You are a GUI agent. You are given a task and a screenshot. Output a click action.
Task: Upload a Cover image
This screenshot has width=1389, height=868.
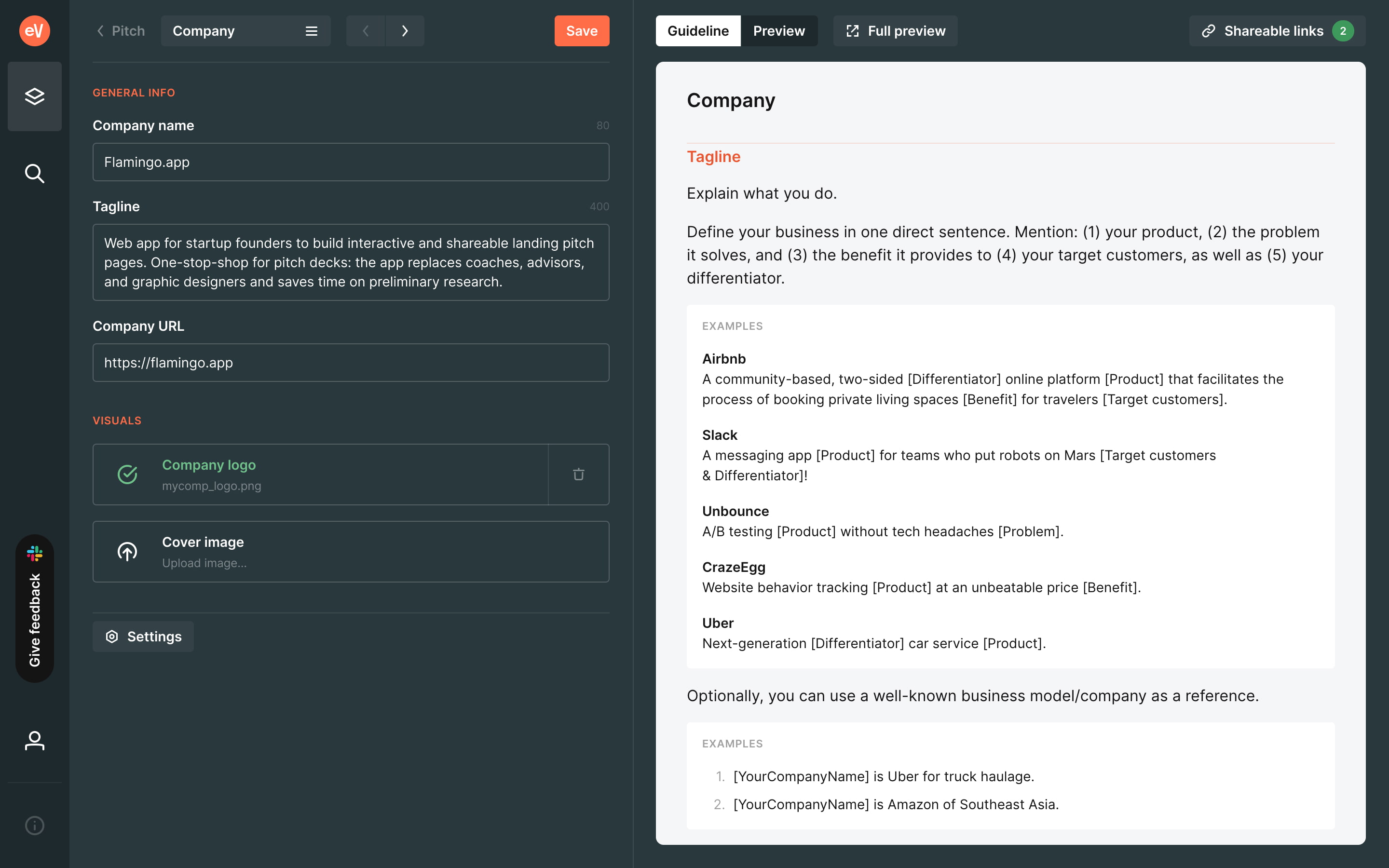coord(351,552)
